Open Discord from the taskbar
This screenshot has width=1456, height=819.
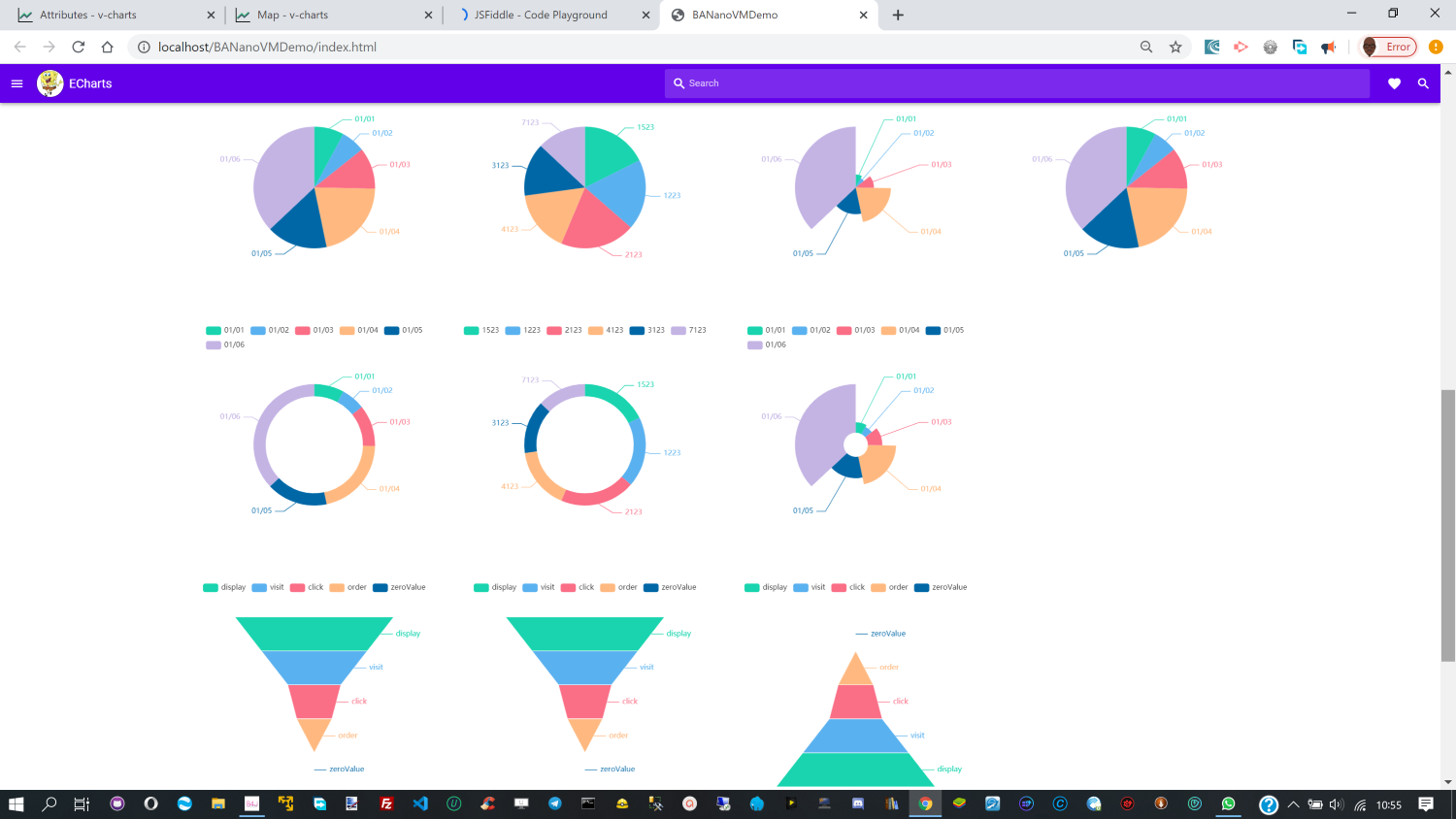pos(858,804)
